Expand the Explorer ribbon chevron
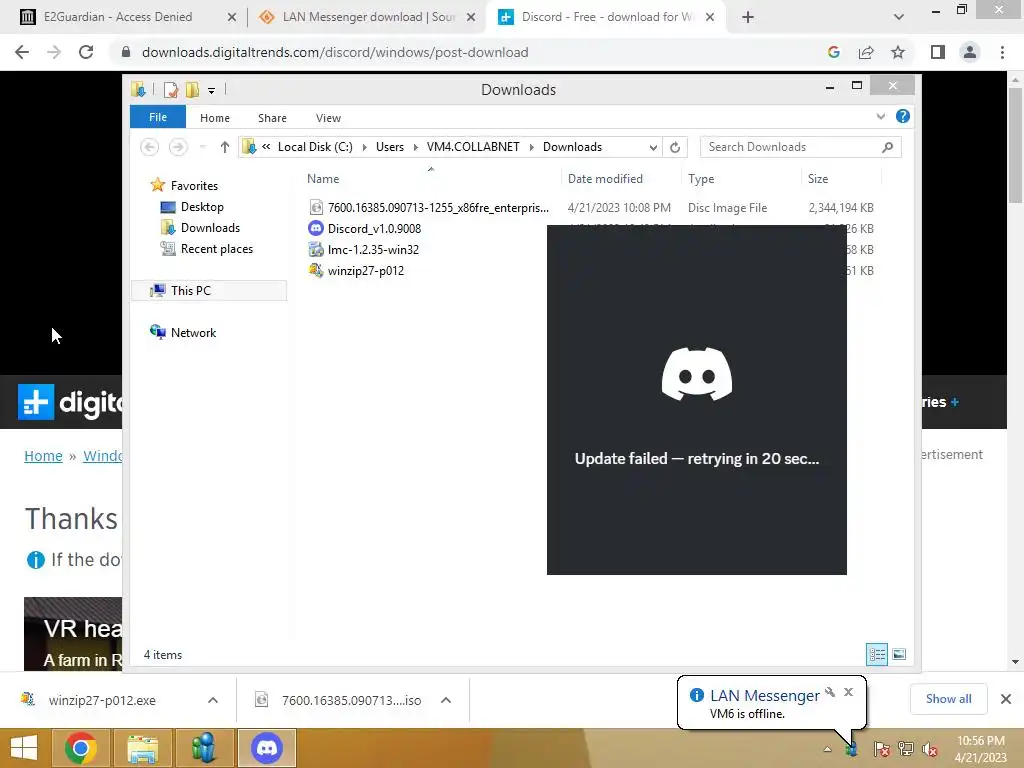The image size is (1024, 768). (x=880, y=116)
